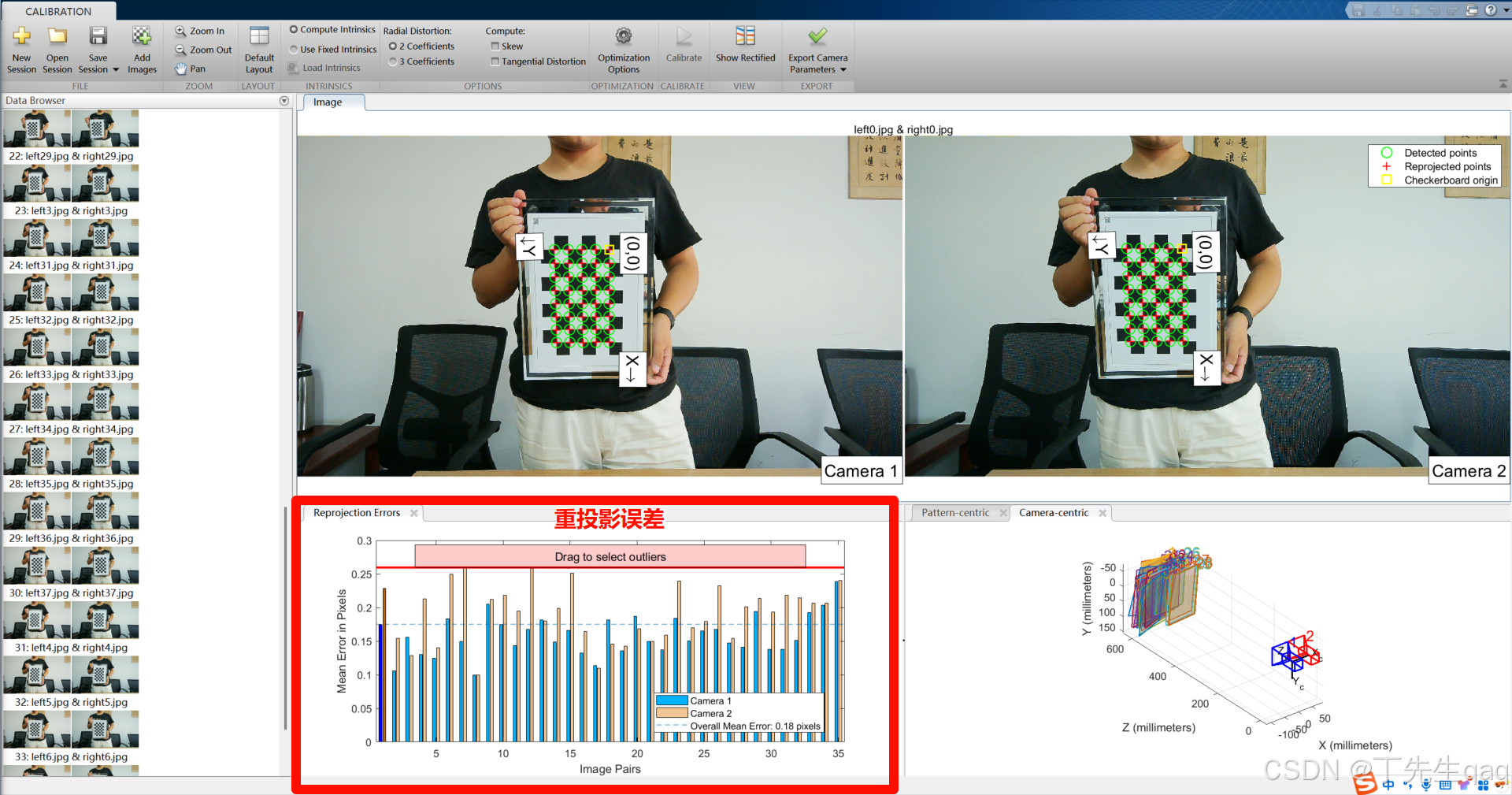Select image pair 28: left35.jpg & right35.jpg

71,464
